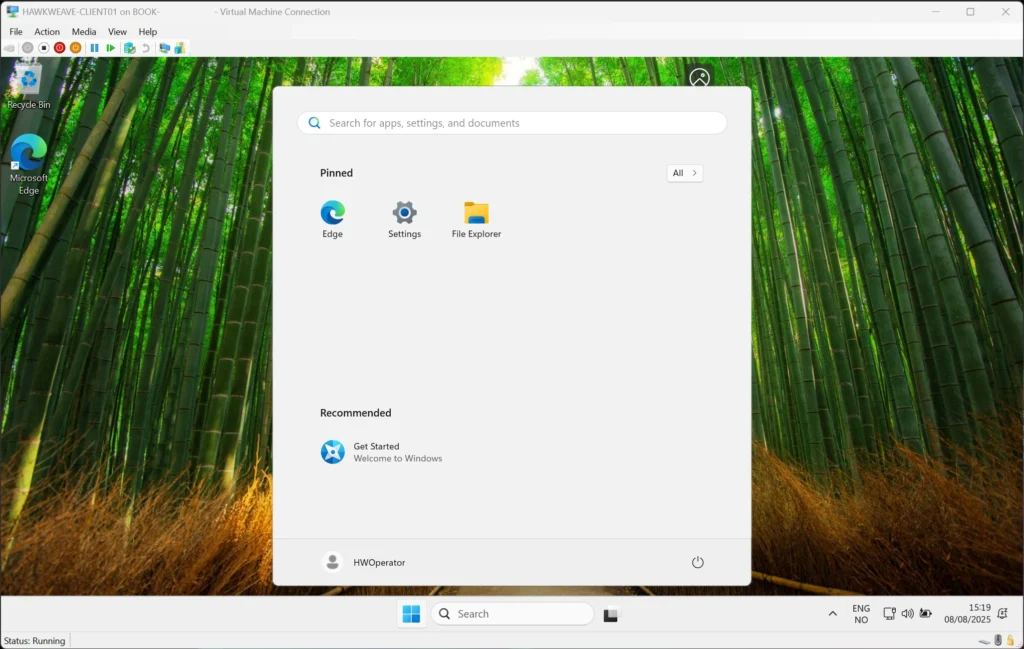The image size is (1024, 649).
Task: Click the Start menu search field
Action: [512, 123]
